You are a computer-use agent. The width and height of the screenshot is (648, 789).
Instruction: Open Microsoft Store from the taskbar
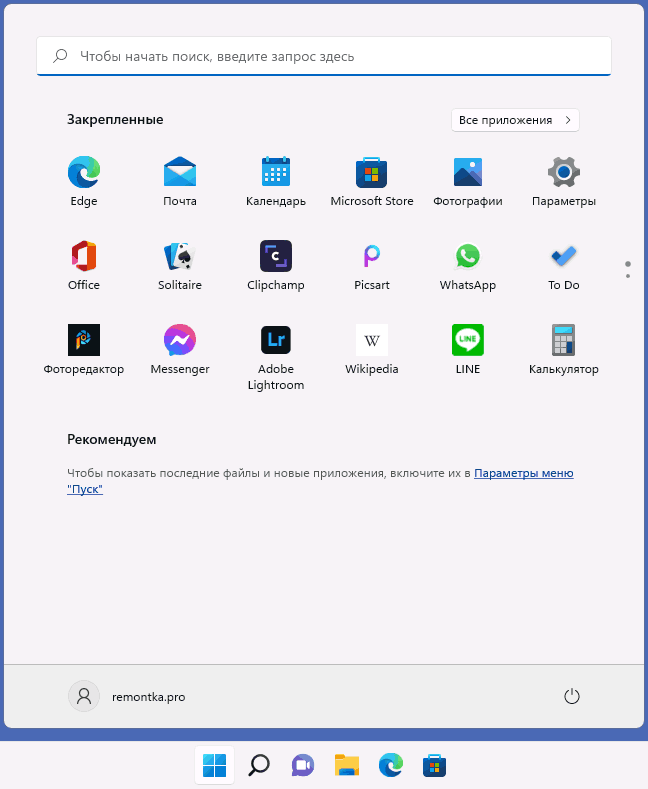pos(435,765)
